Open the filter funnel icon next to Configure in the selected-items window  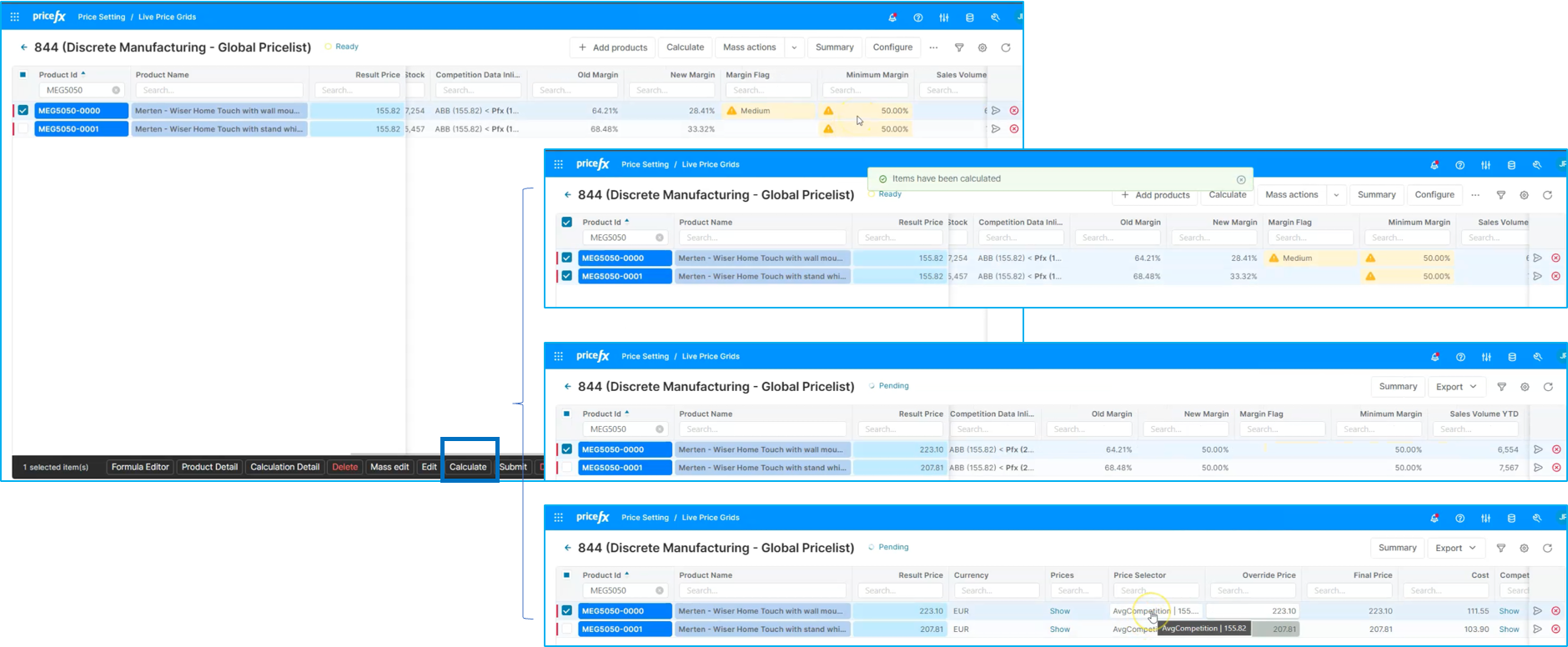tap(959, 48)
